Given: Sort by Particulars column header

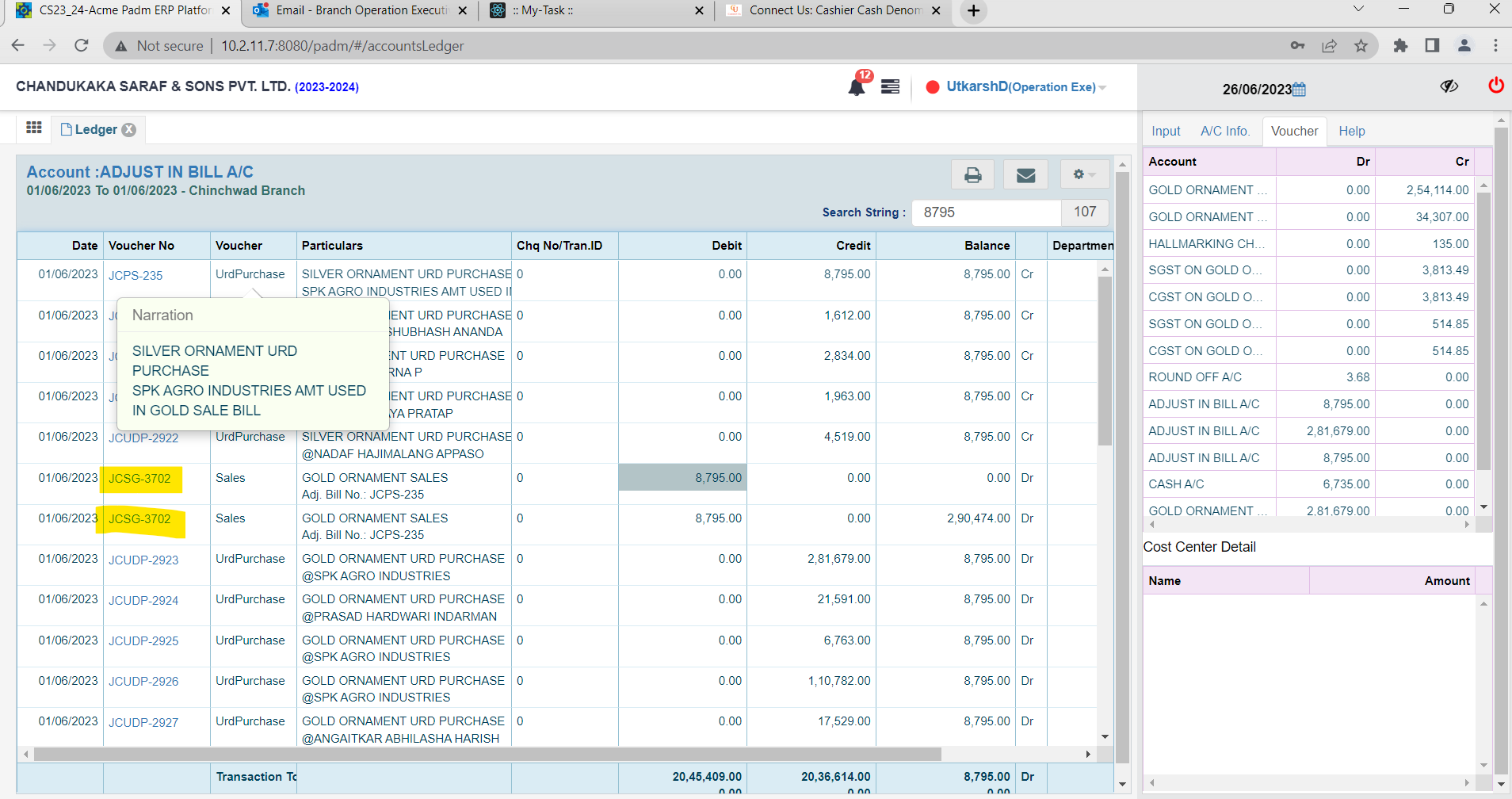Looking at the screenshot, I should click(x=404, y=246).
